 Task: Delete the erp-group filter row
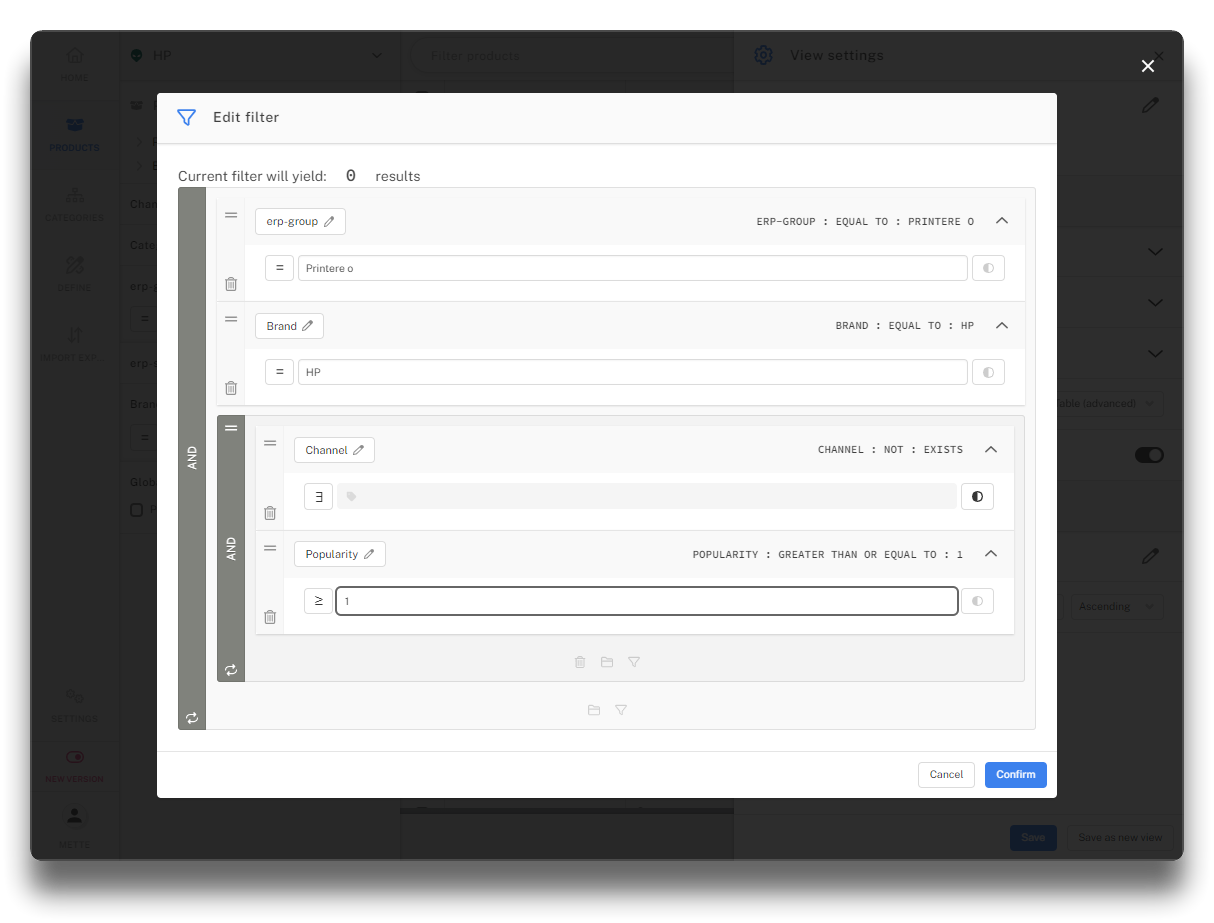click(231, 284)
